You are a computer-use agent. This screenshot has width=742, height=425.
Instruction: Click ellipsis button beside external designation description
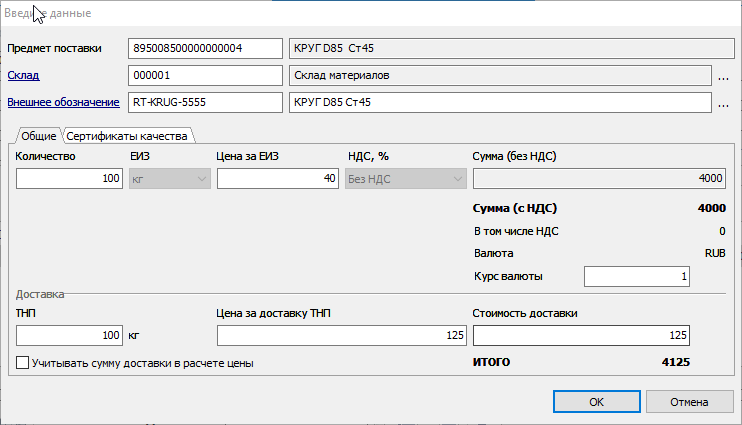click(x=723, y=102)
